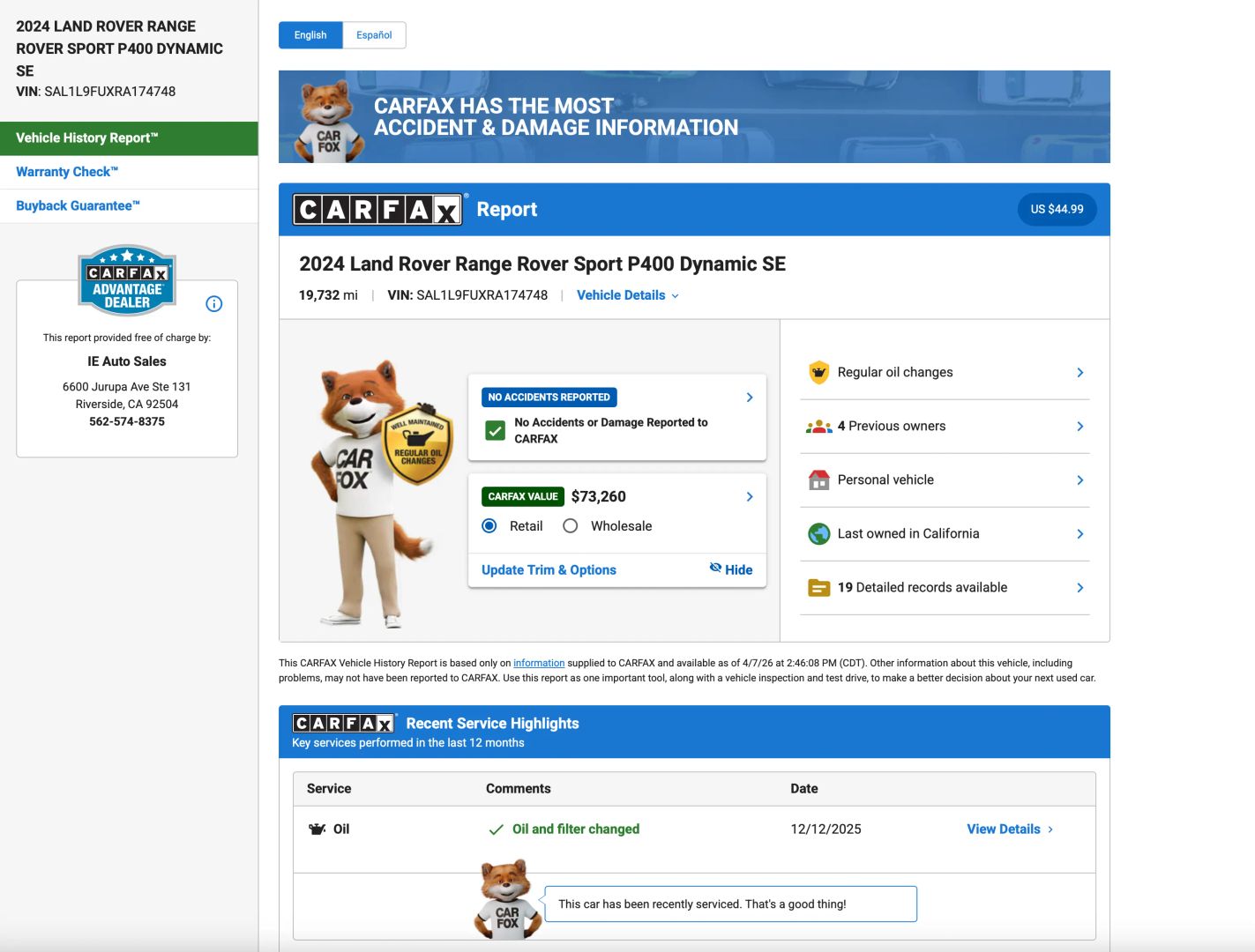
Task: Click the 19,732 mi mileage text
Action: [x=328, y=295]
